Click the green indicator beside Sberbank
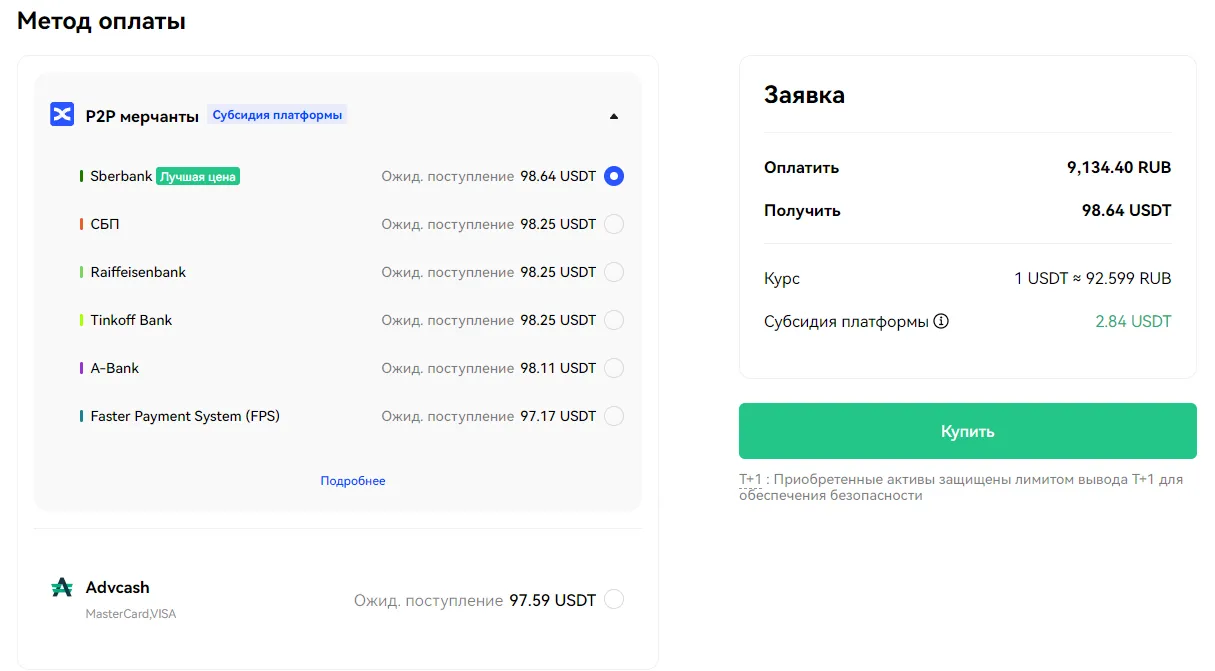The height and width of the screenshot is (671, 1215). click(83, 175)
